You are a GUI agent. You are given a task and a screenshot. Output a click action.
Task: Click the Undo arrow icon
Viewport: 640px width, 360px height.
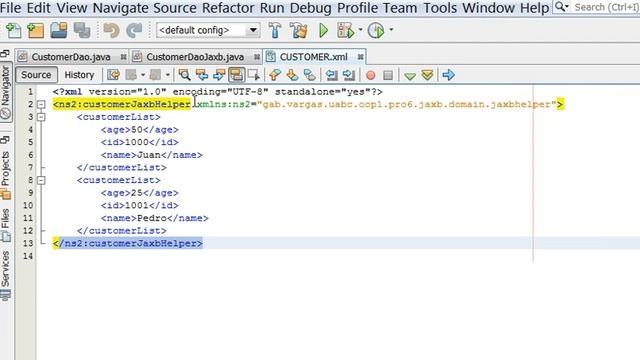click(x=111, y=30)
